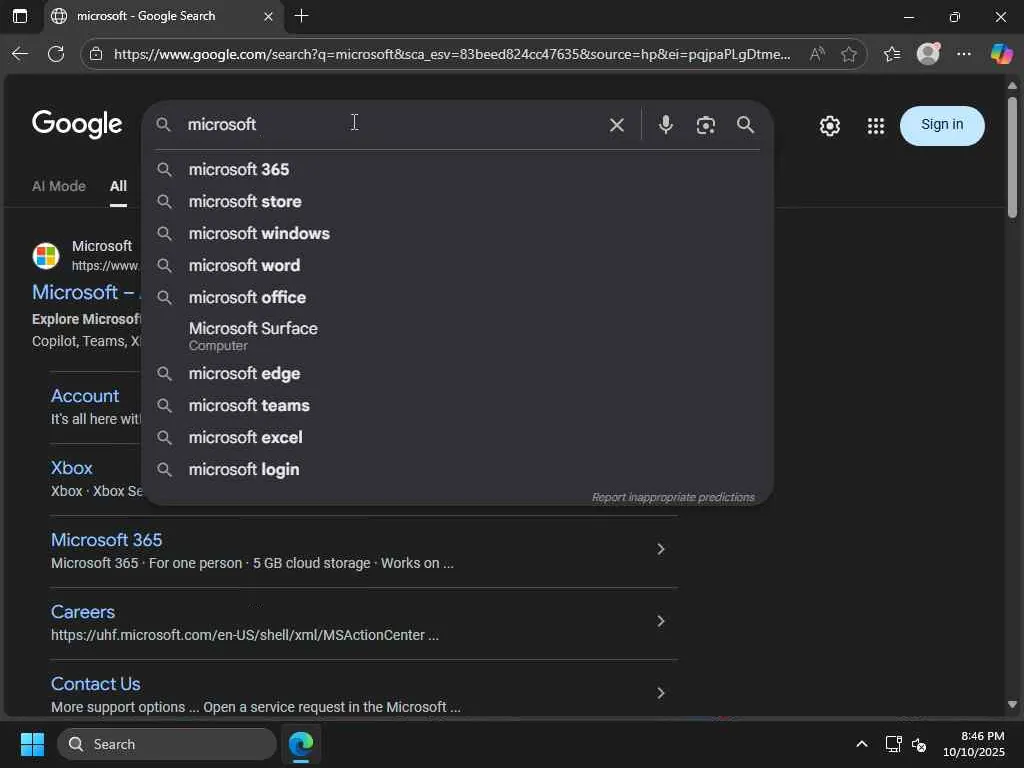Click the page vertical scrollbar thumb
Viewport: 1024px width, 768px height.
pyautogui.click(x=1012, y=157)
